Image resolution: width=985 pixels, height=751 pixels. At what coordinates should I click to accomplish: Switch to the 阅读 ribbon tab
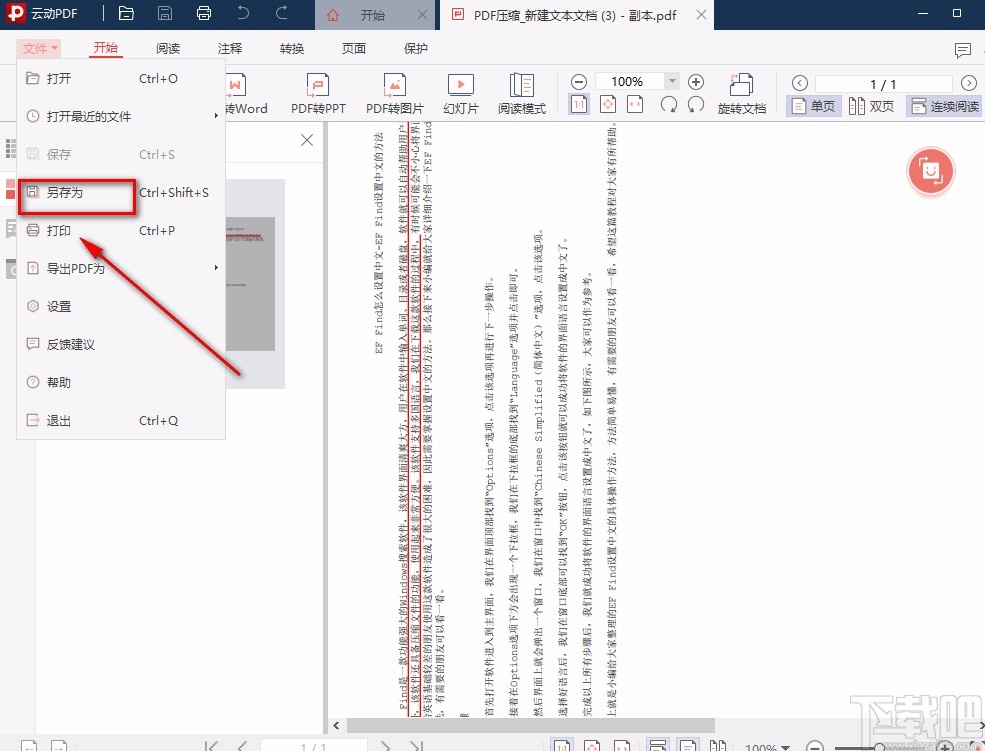point(168,48)
